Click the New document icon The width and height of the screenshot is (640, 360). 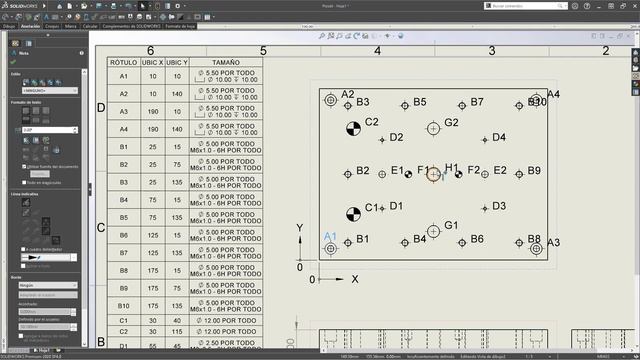(x=70, y=6)
